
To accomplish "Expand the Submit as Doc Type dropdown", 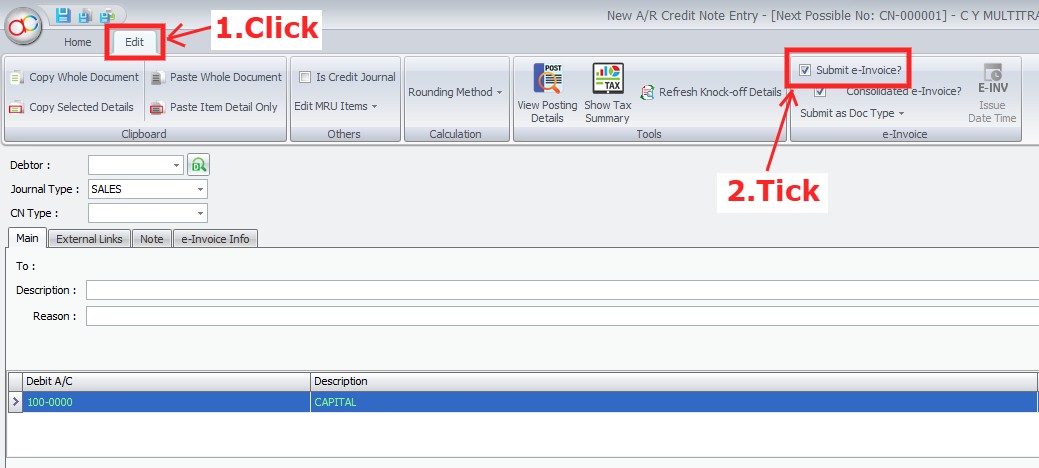I will click(x=851, y=113).
